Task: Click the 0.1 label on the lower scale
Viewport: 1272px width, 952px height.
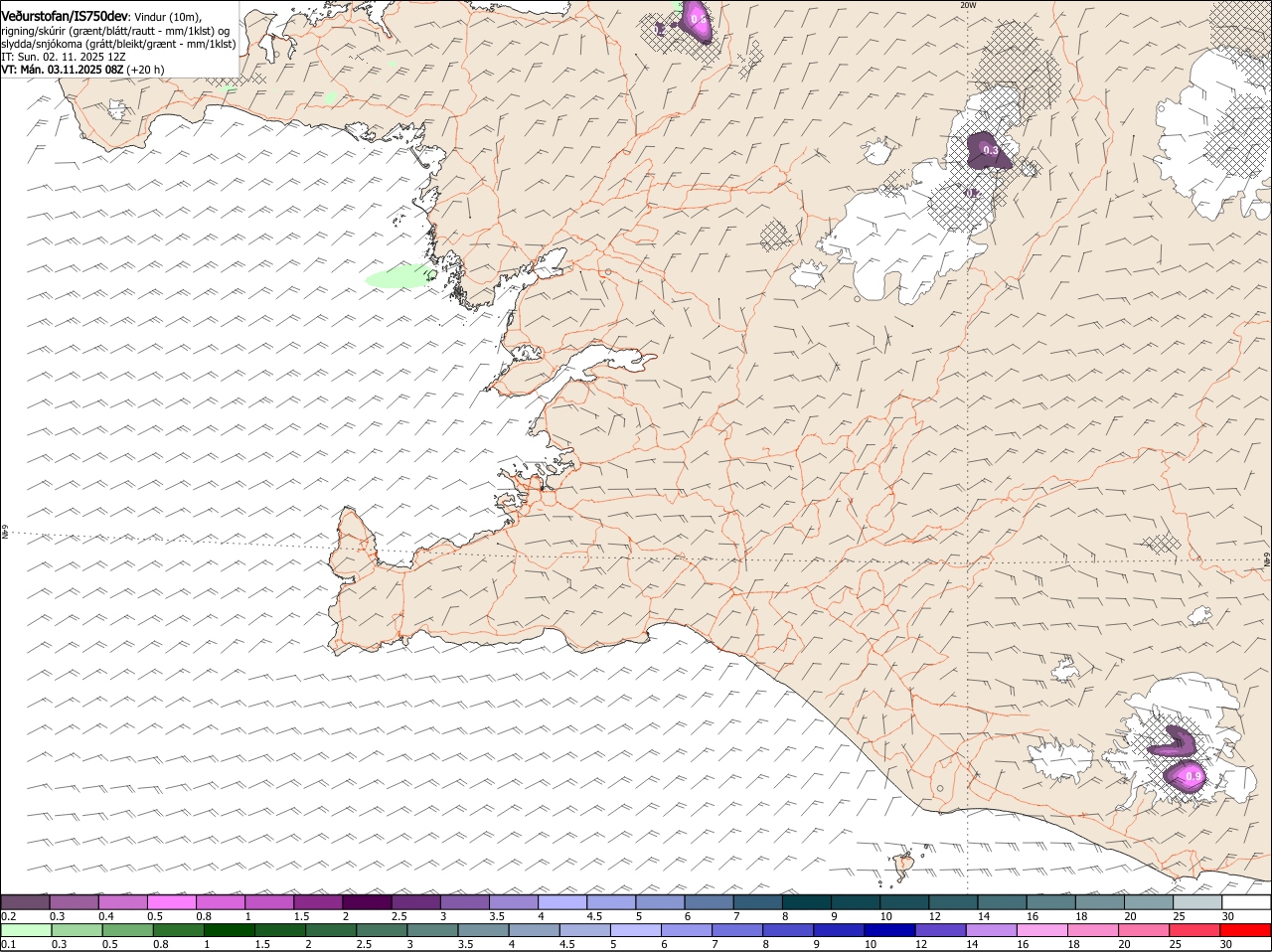Action: click(x=8, y=944)
